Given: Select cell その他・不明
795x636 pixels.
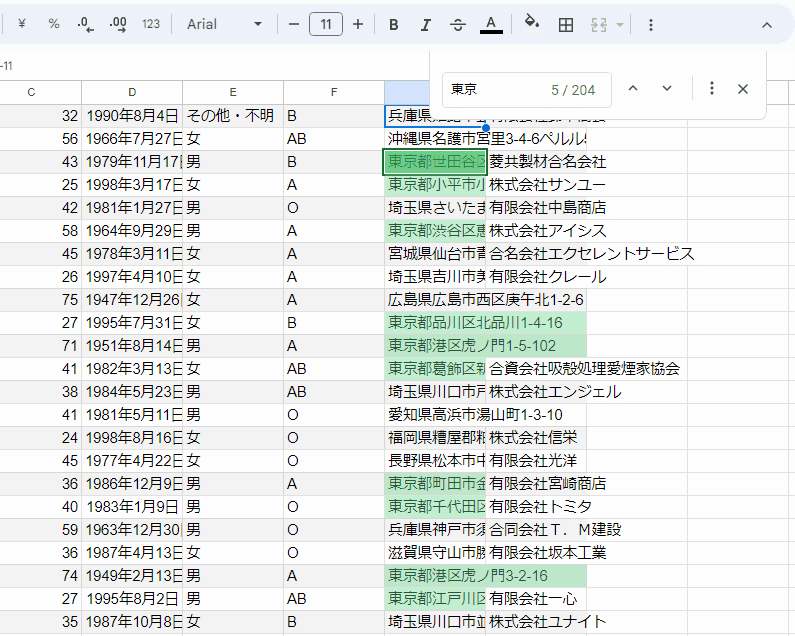Looking at the screenshot, I should [233, 116].
